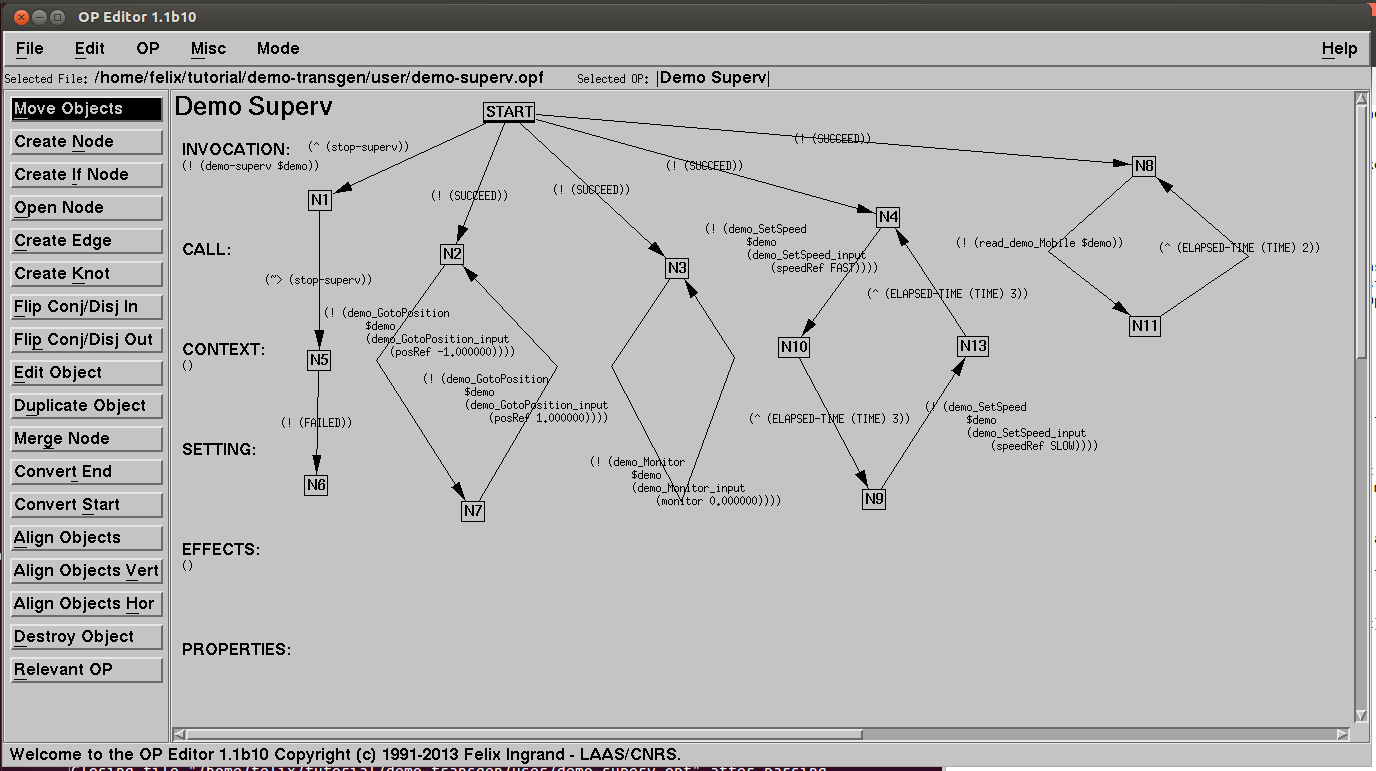Select node N2

click(x=452, y=254)
